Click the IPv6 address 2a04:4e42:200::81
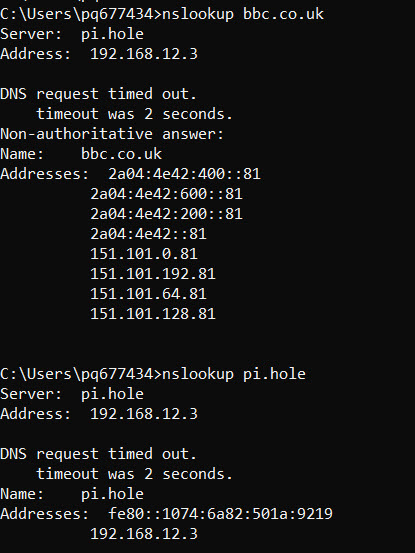Image resolution: width=415 pixels, height=553 pixels. click(x=166, y=214)
